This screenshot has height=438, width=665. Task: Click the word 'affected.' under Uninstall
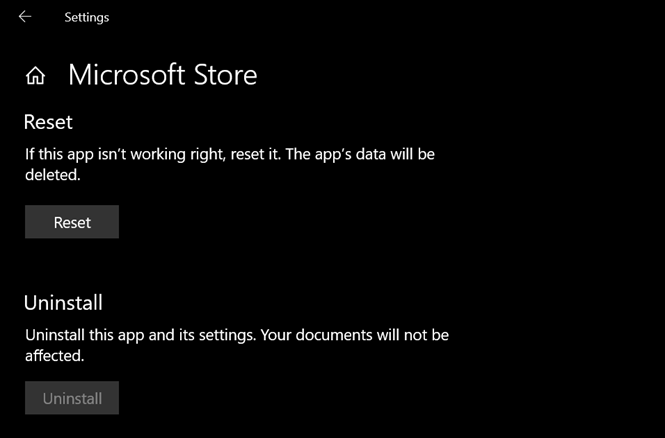coord(55,355)
